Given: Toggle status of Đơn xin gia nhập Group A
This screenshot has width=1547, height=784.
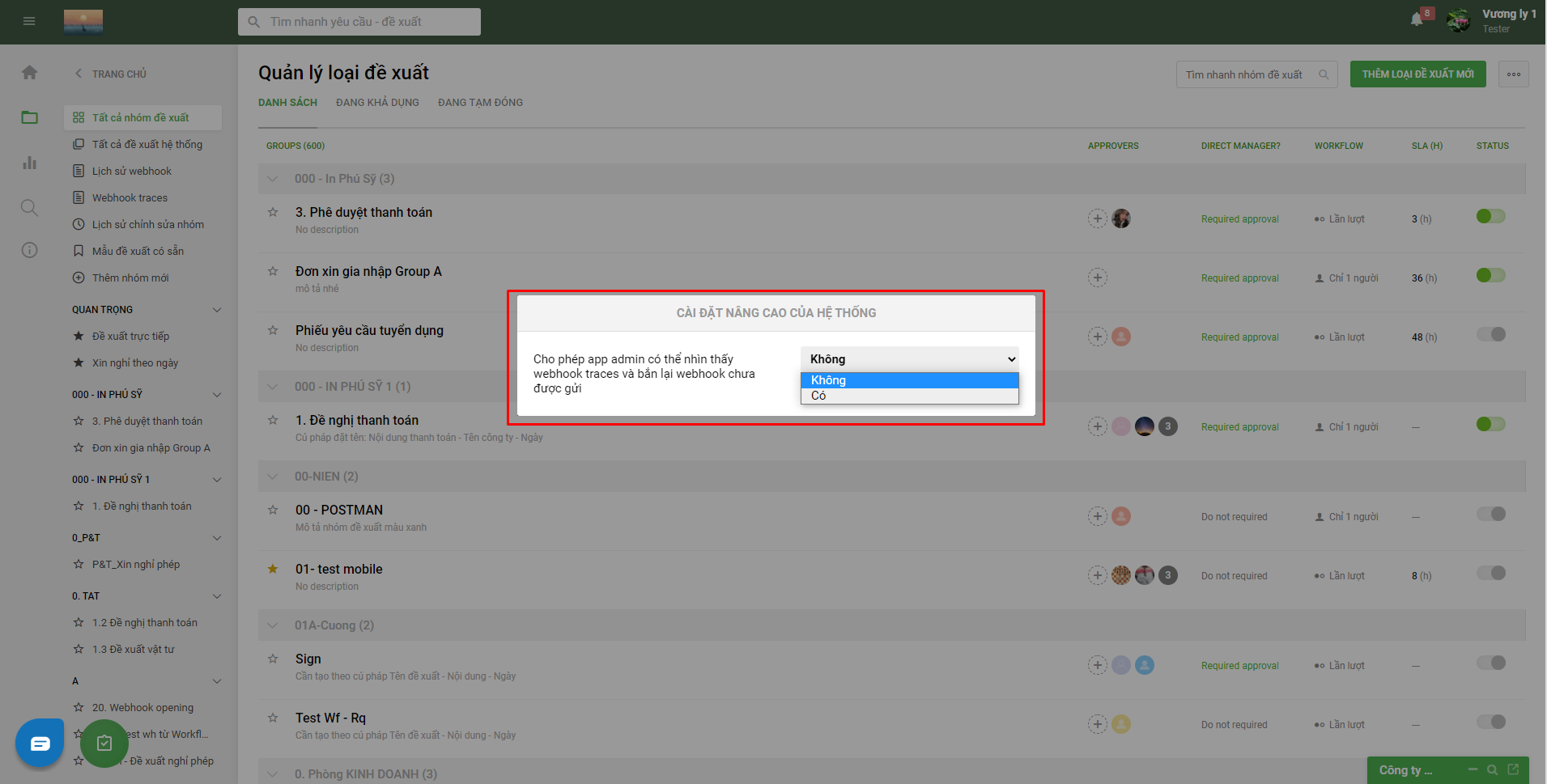Looking at the screenshot, I should [x=1490, y=275].
